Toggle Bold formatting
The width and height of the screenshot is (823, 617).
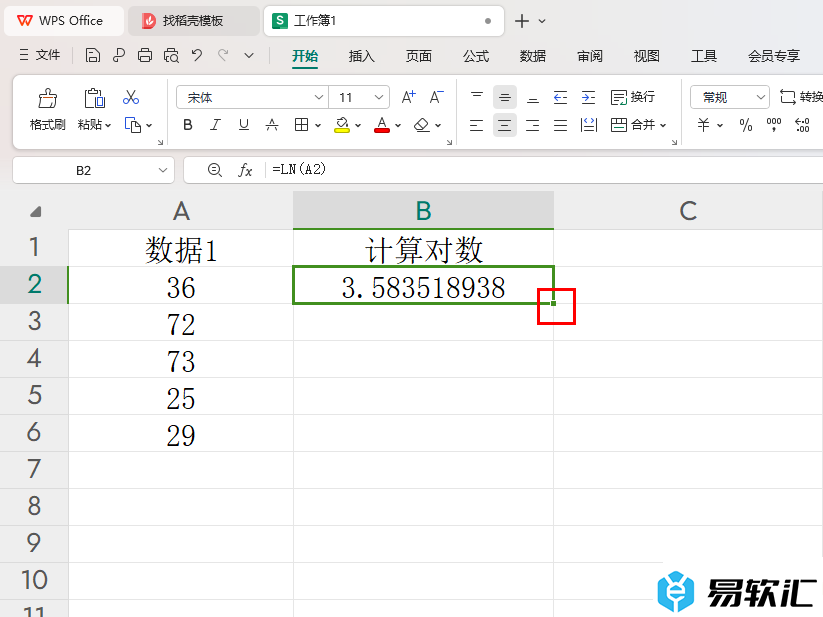[187, 125]
